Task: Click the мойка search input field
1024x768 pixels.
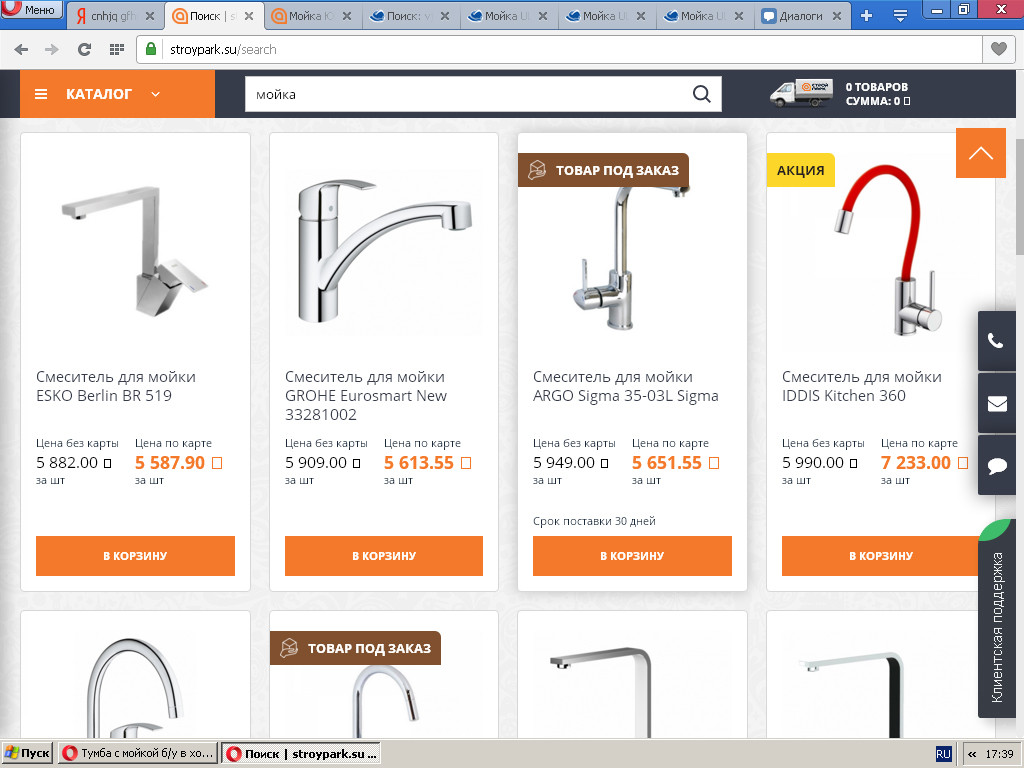Action: point(468,94)
